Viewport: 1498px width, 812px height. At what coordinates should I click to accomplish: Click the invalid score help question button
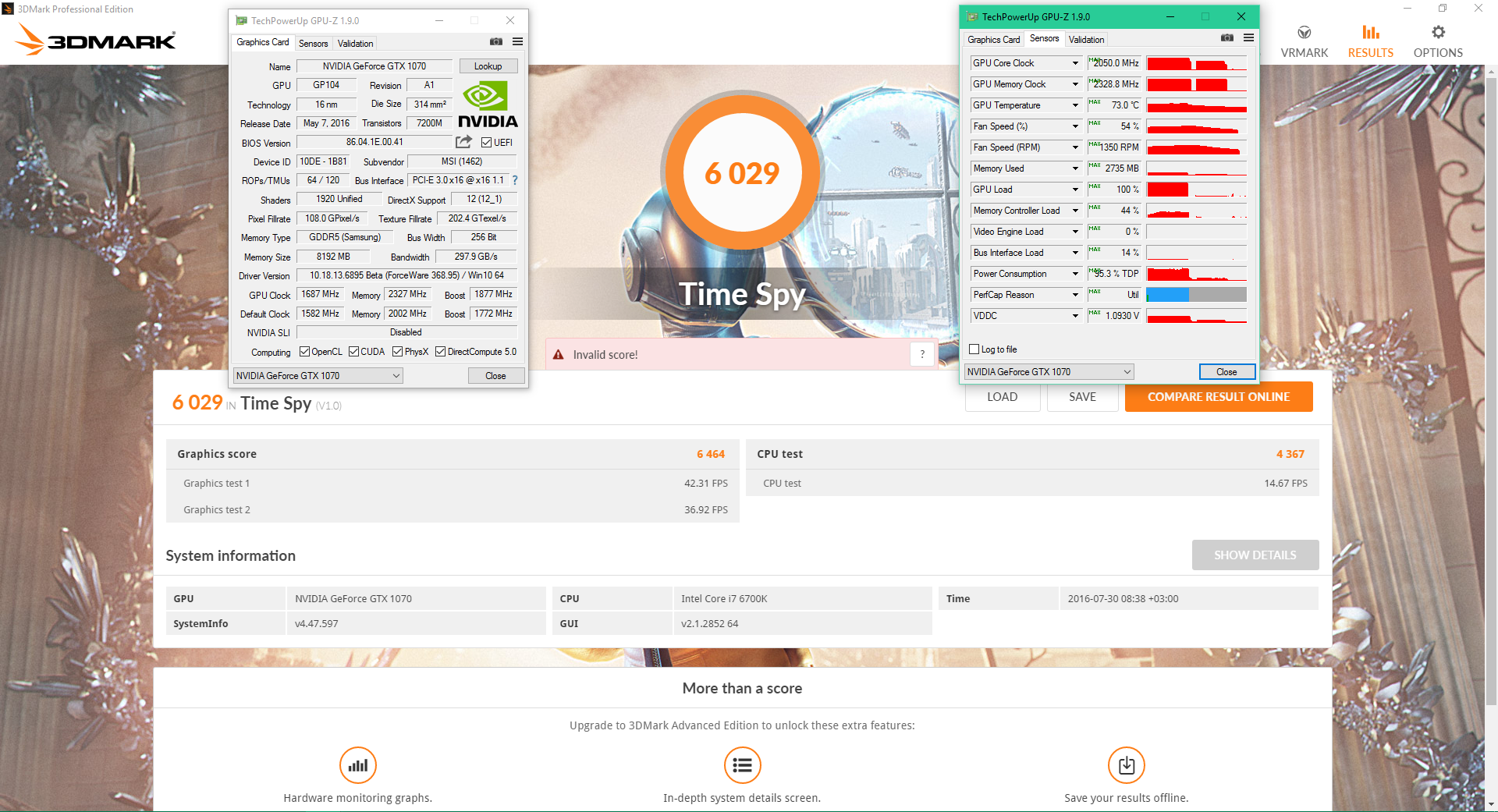[922, 354]
